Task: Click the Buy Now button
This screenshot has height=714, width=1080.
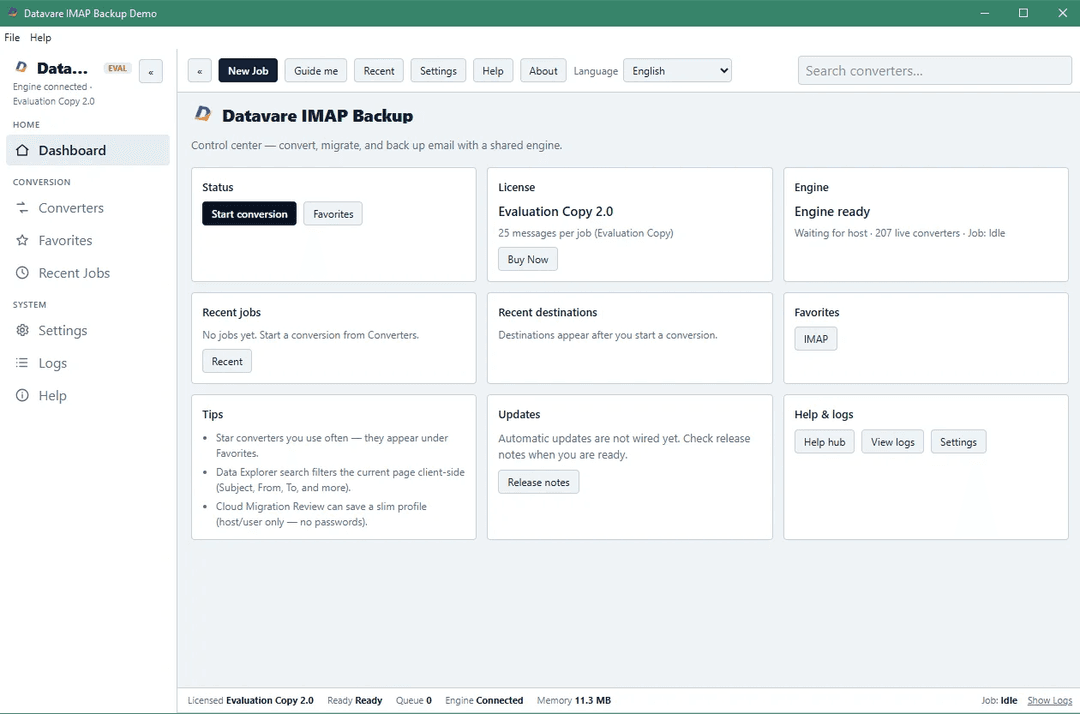Action: click(x=528, y=259)
